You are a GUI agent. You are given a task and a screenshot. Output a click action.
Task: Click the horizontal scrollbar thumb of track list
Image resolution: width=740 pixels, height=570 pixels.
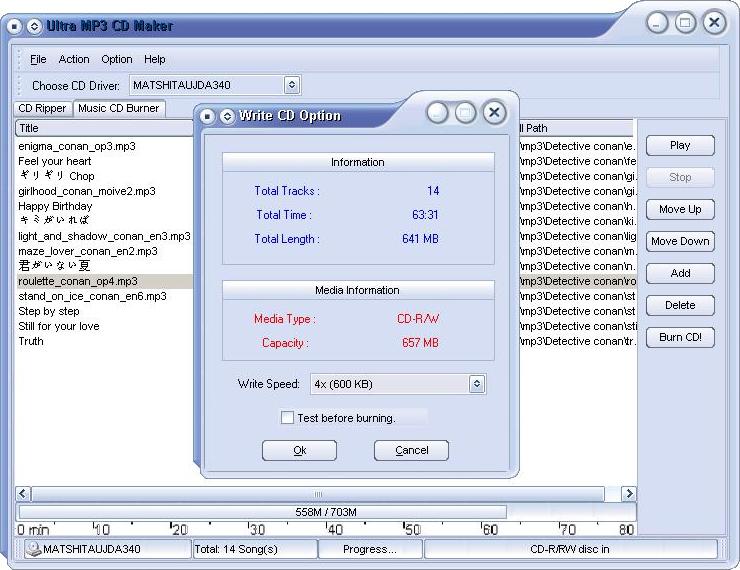click(x=318, y=494)
